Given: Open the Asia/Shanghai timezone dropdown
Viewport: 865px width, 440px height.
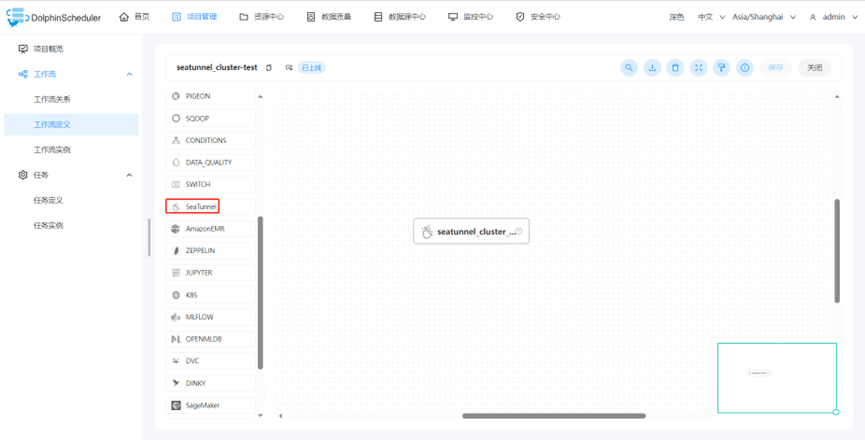Looking at the screenshot, I should [x=764, y=17].
